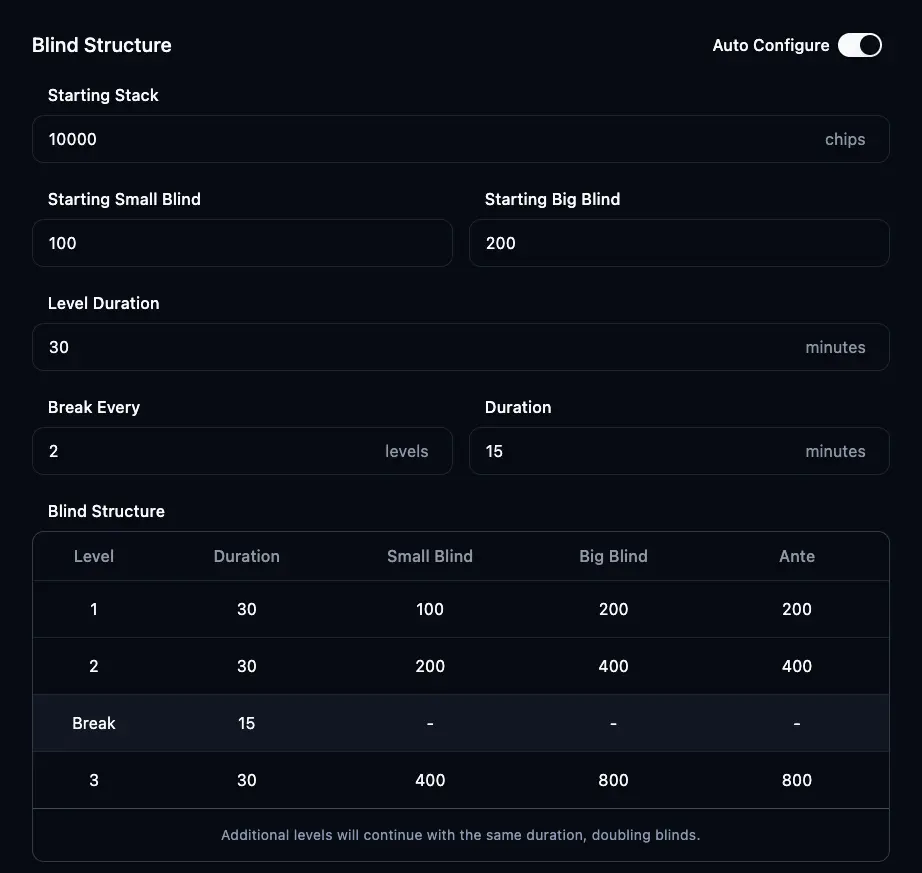Image resolution: width=922 pixels, height=873 pixels.
Task: Select the Level Duration input
Action: (x=420, y=347)
